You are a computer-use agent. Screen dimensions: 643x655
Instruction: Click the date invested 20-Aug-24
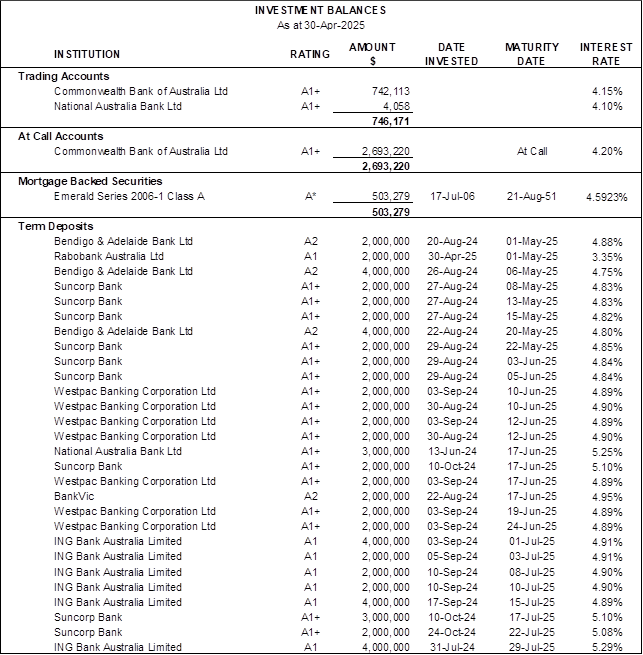[452, 241]
